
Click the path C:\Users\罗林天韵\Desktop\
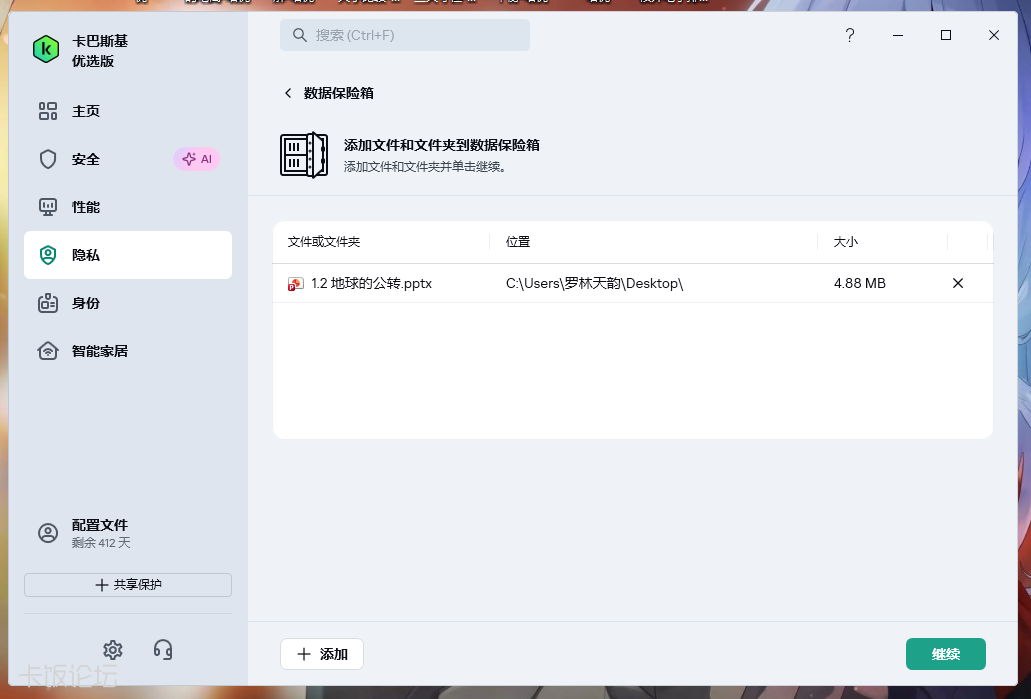point(594,283)
